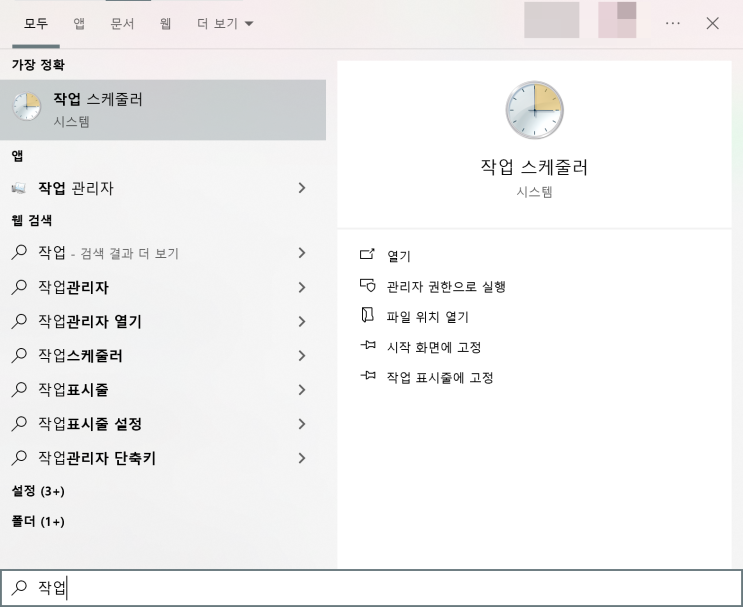Screen dimensions: 743x607
Task: Click the large 작업 스케줄러 clock icon in preview
Action: 535,110
